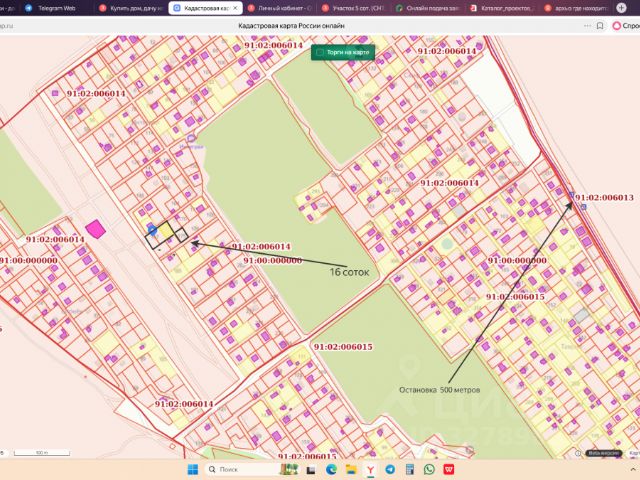Switch to the Telegram Web tab
Viewport: 640px width, 480px height.
click(x=56, y=8)
